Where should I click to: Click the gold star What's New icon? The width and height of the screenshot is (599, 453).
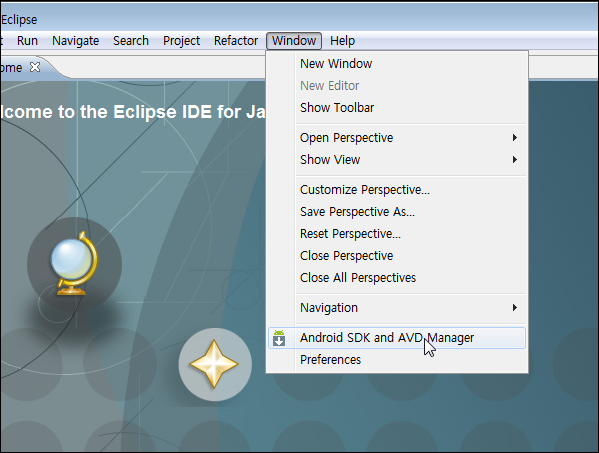point(215,364)
